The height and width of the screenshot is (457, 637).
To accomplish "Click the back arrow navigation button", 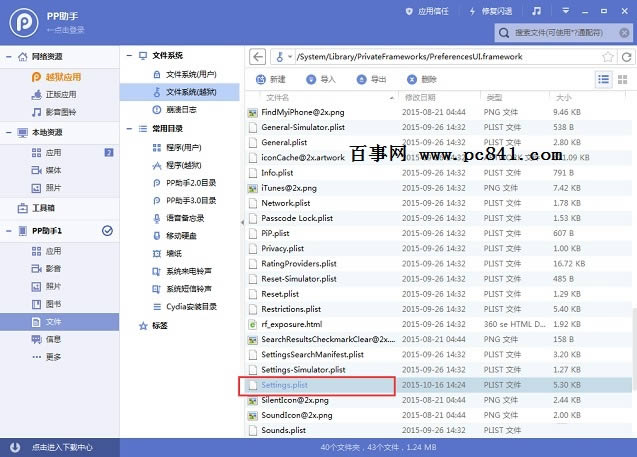I will [258, 56].
